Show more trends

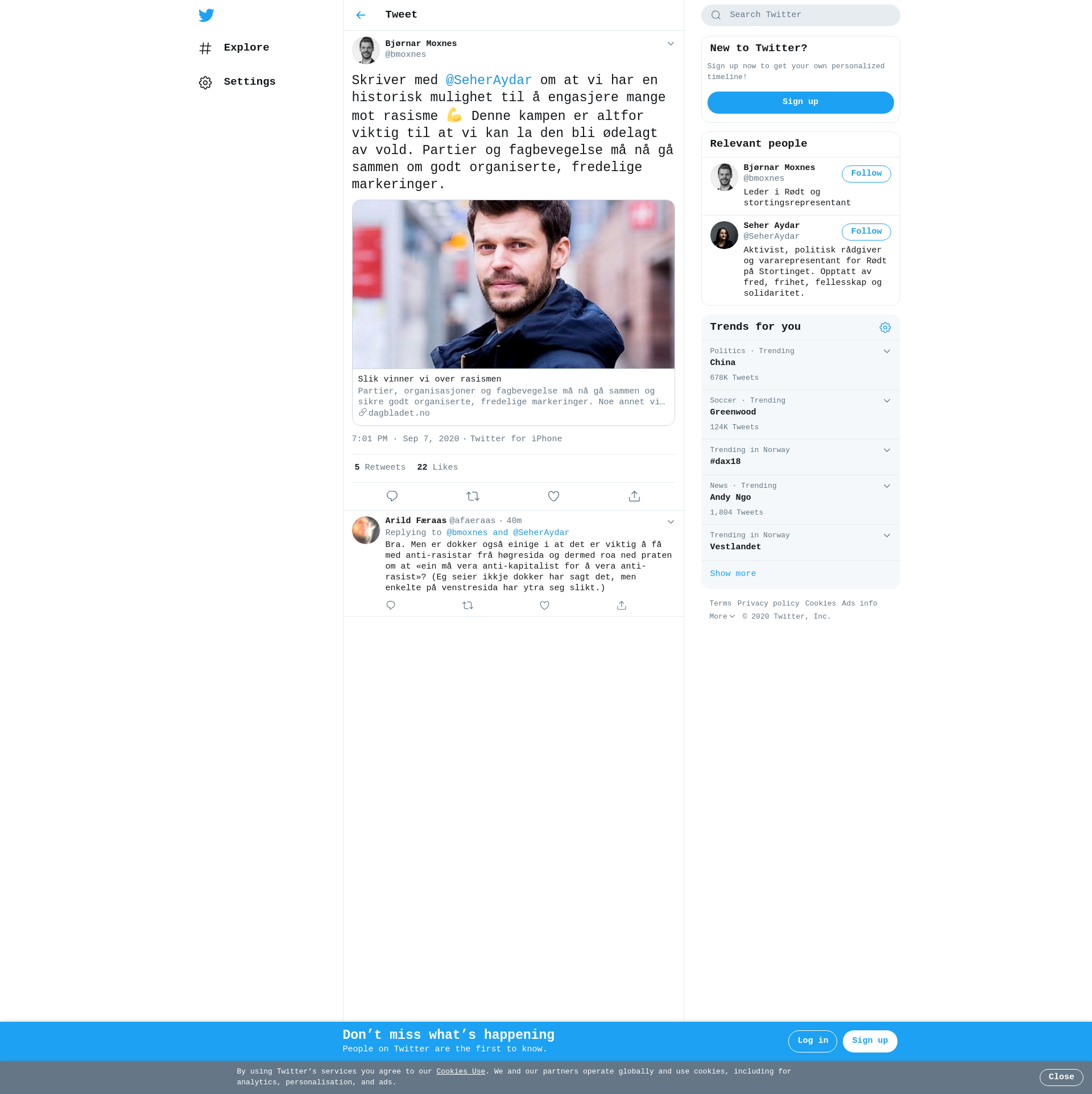coord(733,574)
